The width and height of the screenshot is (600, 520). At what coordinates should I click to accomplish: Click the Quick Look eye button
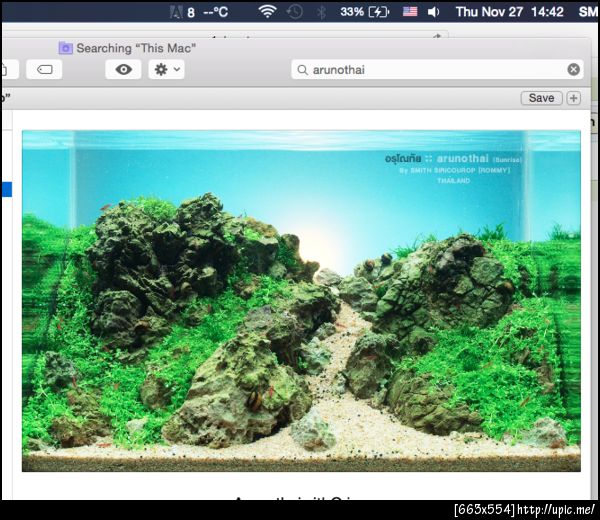(x=123, y=69)
